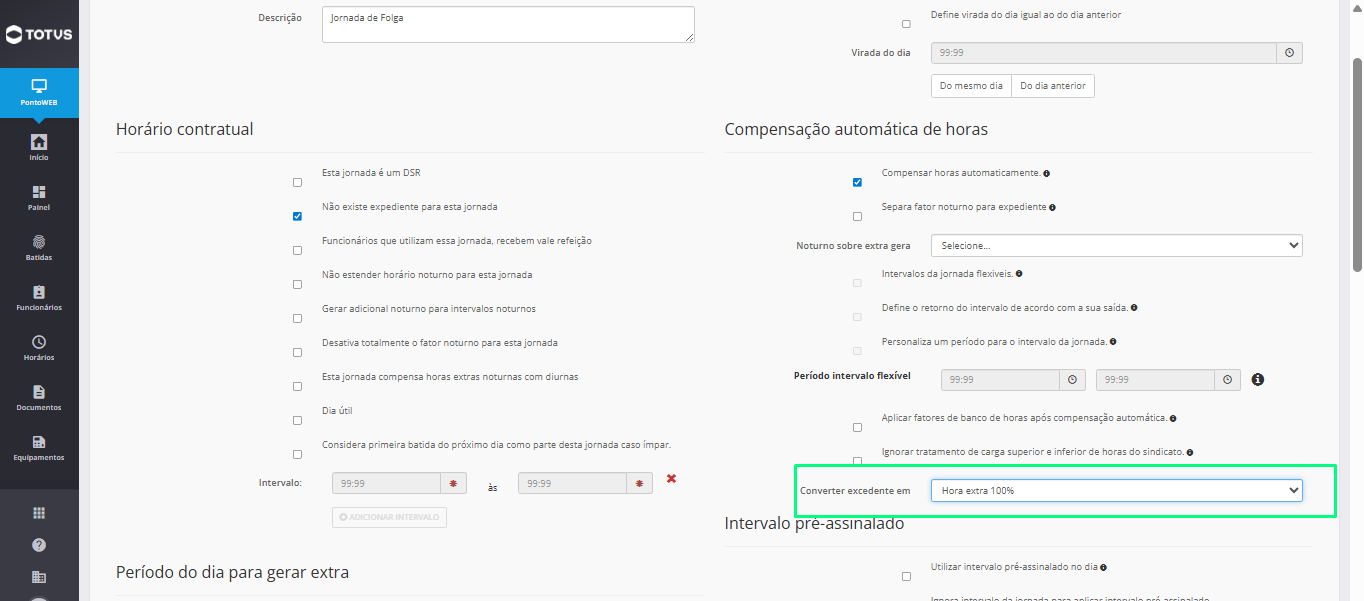Open the PontoWEB module icon
Image resolution: width=1364 pixels, height=601 pixels.
[39, 86]
